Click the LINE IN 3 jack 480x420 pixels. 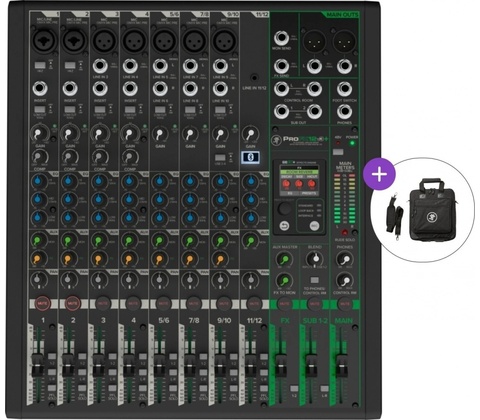click(100, 66)
